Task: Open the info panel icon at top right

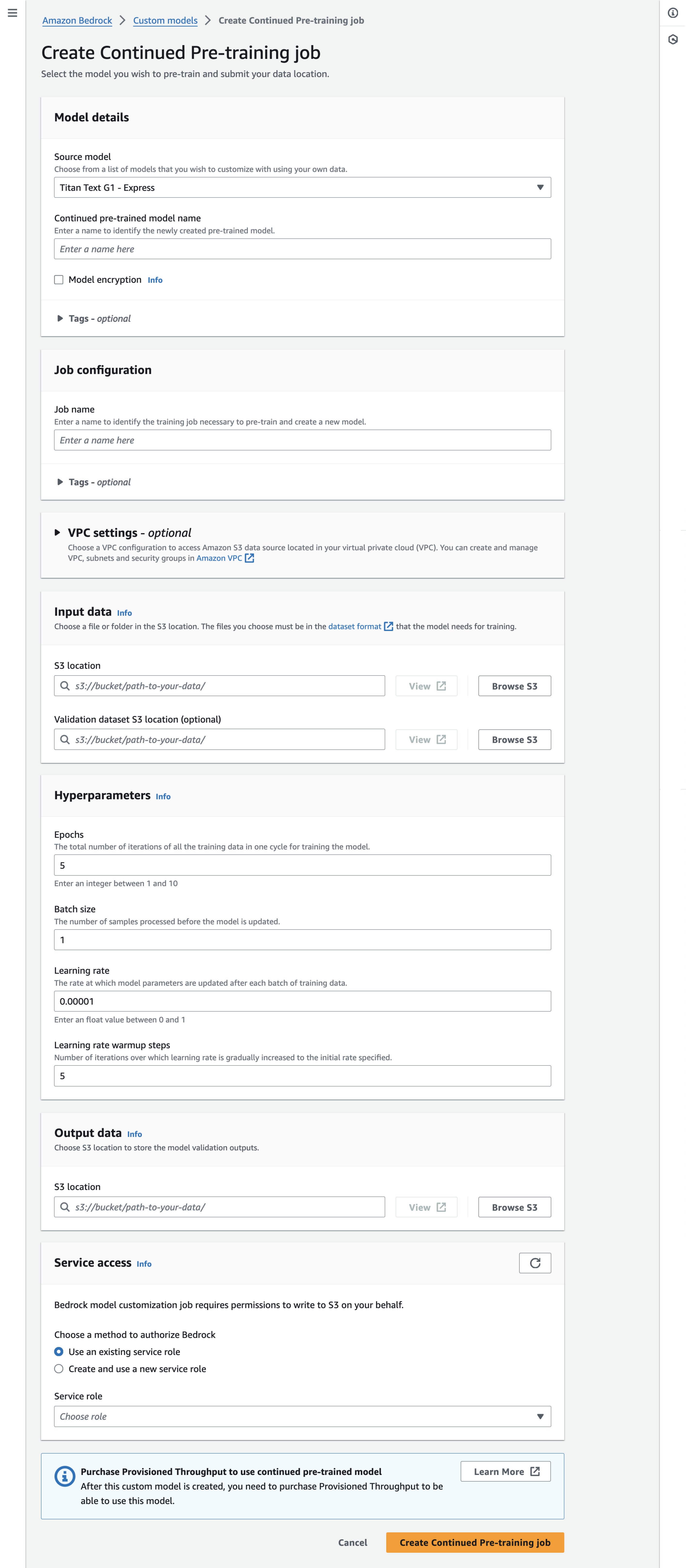Action: pos(673,13)
